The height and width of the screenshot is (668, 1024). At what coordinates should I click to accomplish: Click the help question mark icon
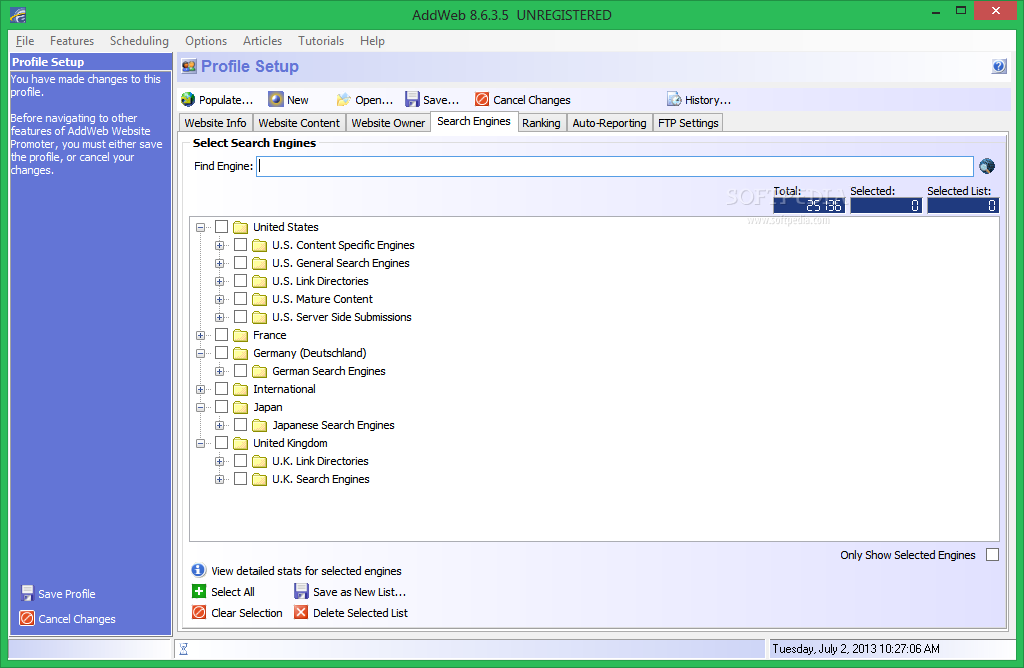[999, 66]
